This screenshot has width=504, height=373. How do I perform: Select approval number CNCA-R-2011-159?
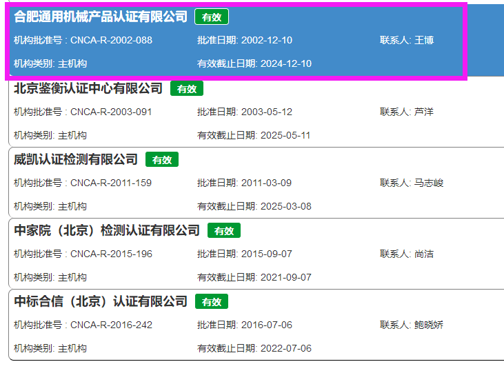[111, 183]
